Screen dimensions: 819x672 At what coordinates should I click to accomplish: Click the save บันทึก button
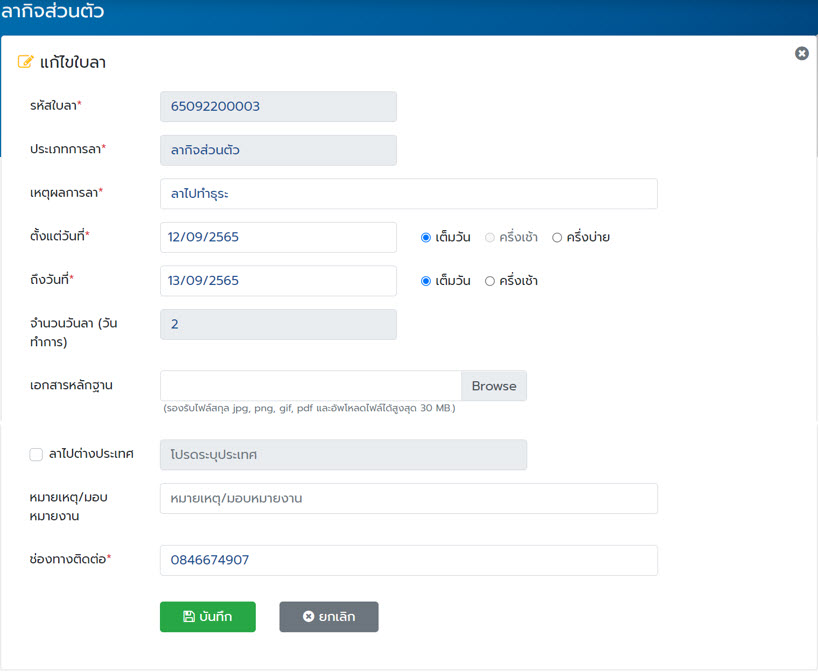click(208, 617)
